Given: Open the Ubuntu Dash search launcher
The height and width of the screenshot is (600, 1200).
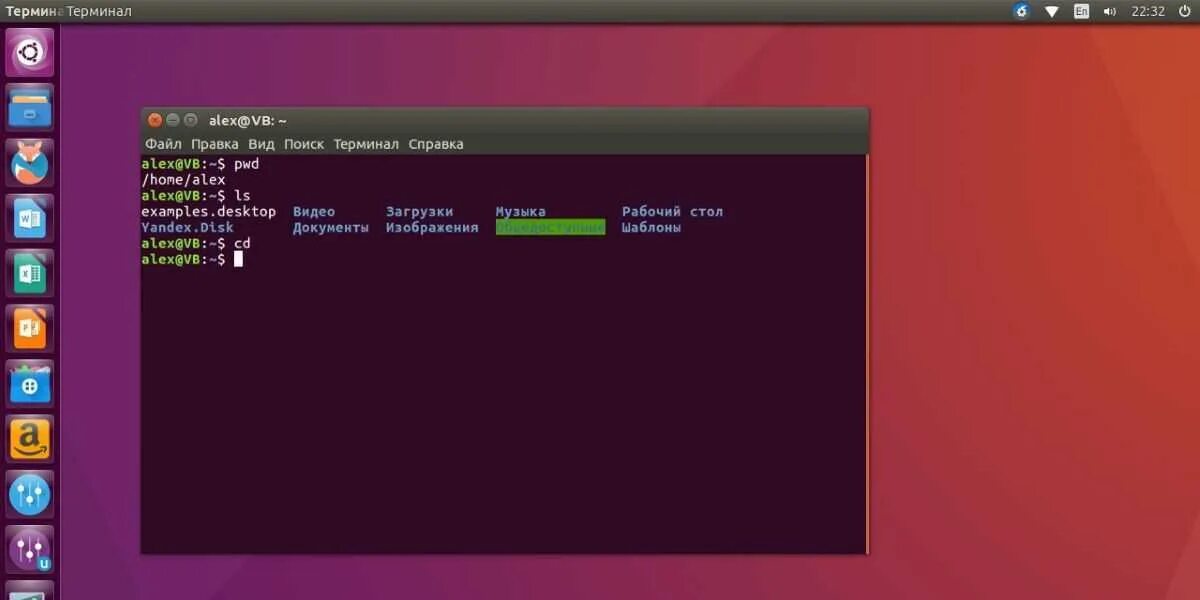Looking at the screenshot, I should tap(30, 52).
